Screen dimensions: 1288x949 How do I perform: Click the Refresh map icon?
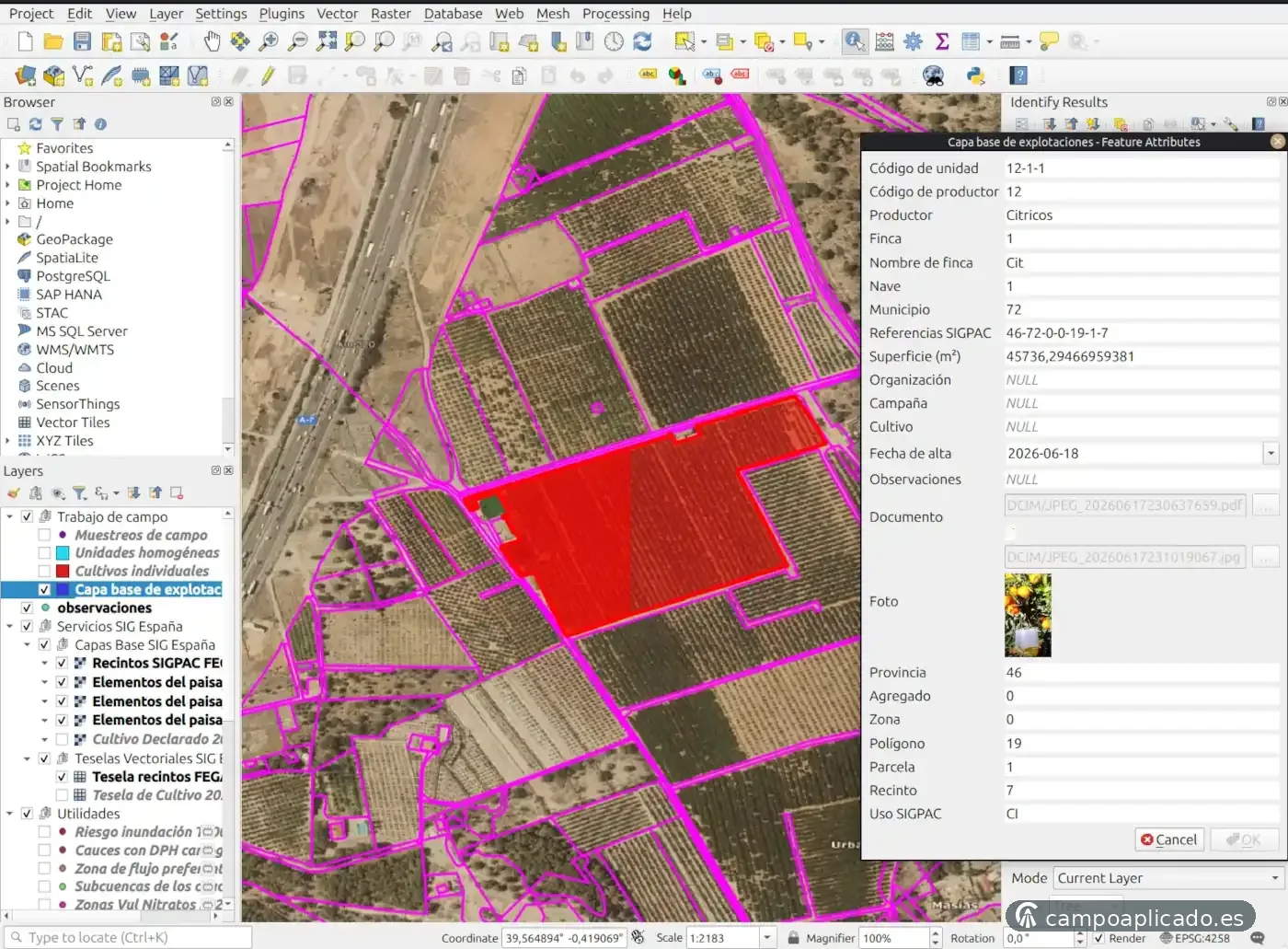(642, 41)
